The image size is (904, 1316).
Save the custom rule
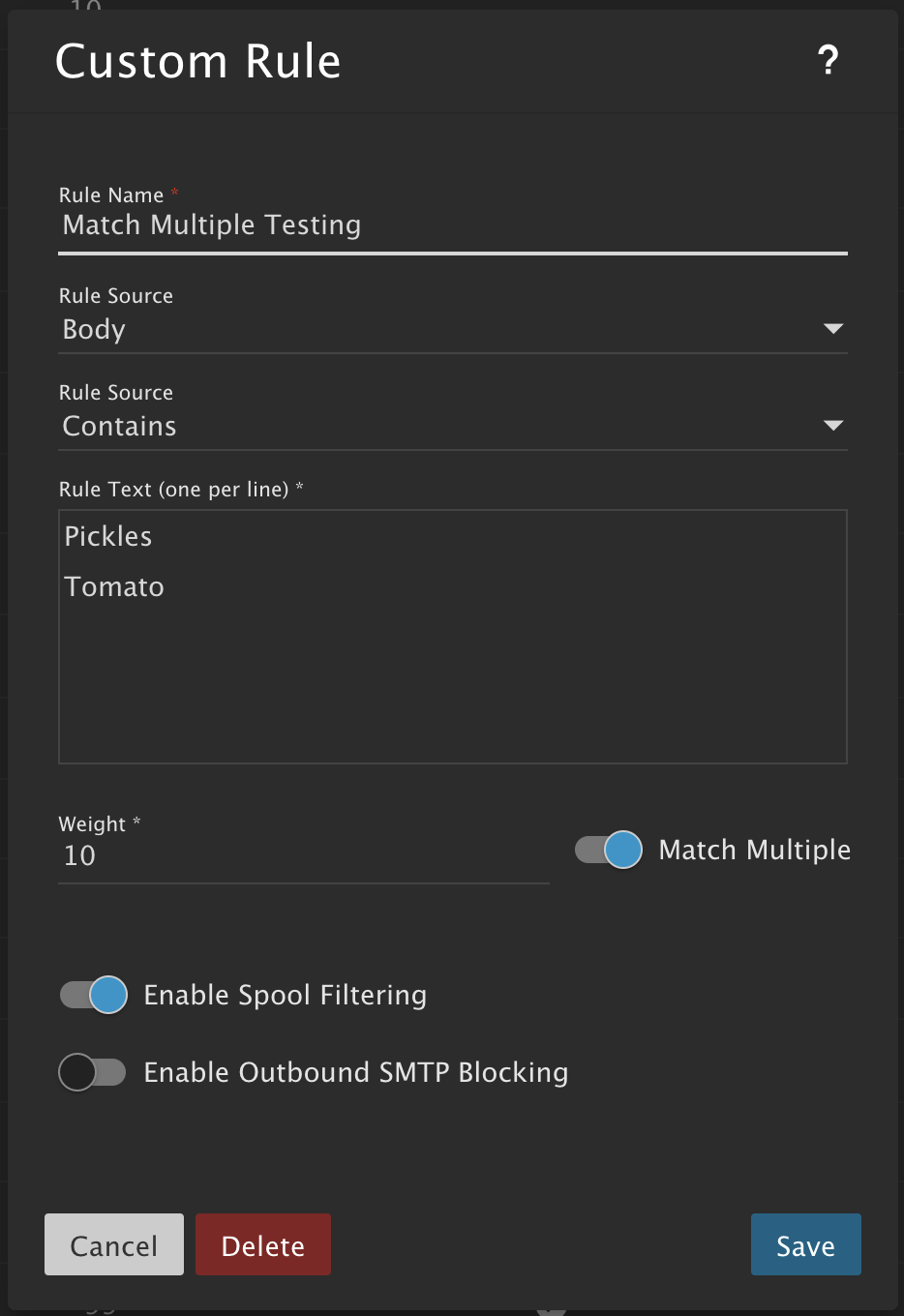[805, 1245]
